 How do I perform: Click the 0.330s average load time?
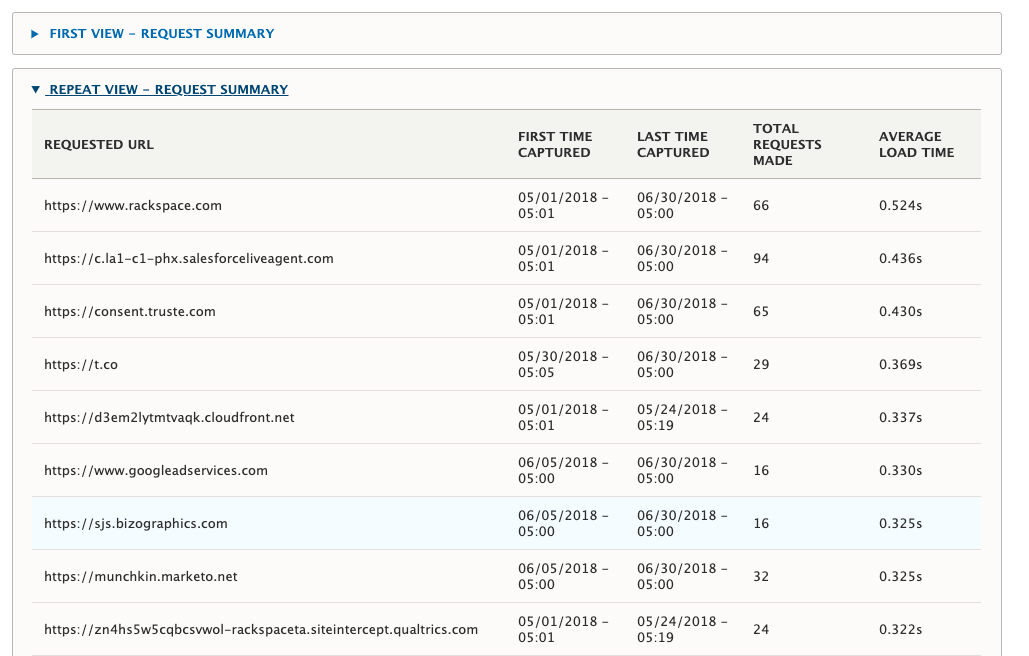click(900, 470)
